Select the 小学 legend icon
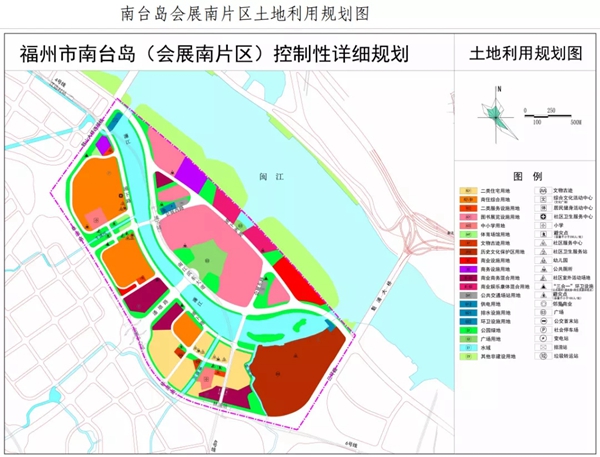600x457 pixels. click(x=543, y=225)
